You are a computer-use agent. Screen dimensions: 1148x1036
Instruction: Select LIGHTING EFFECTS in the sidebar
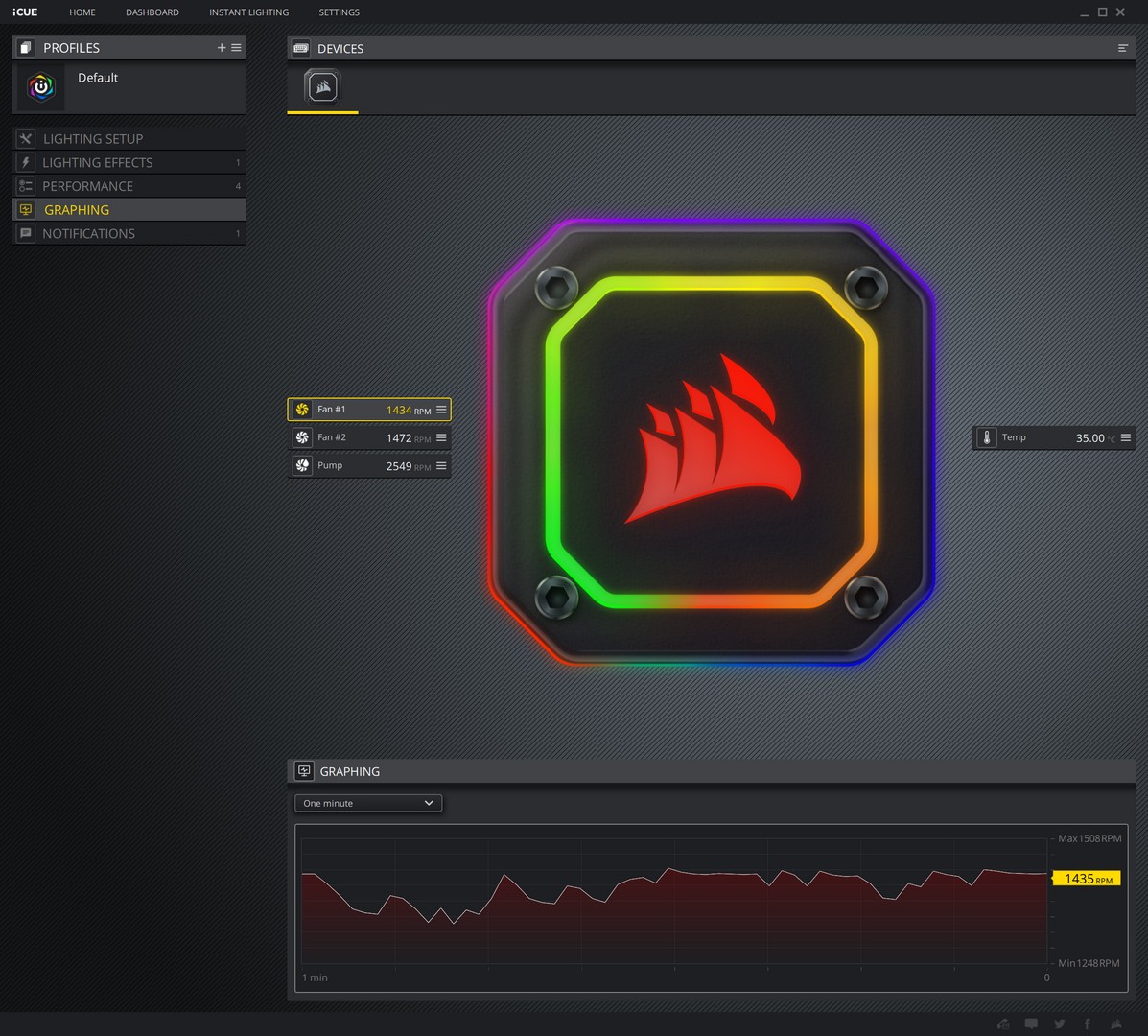pyautogui.click(x=129, y=162)
